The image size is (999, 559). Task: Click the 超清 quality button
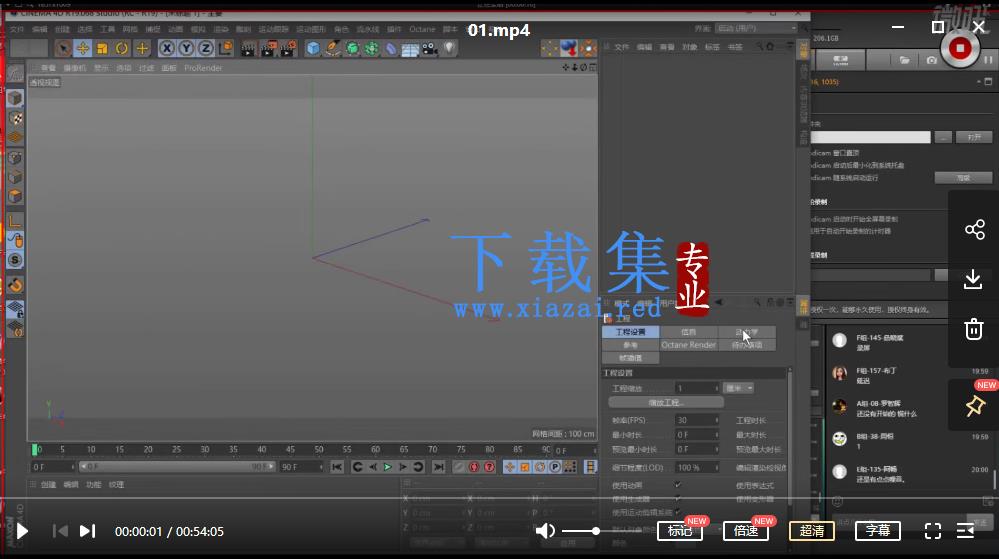(x=812, y=531)
